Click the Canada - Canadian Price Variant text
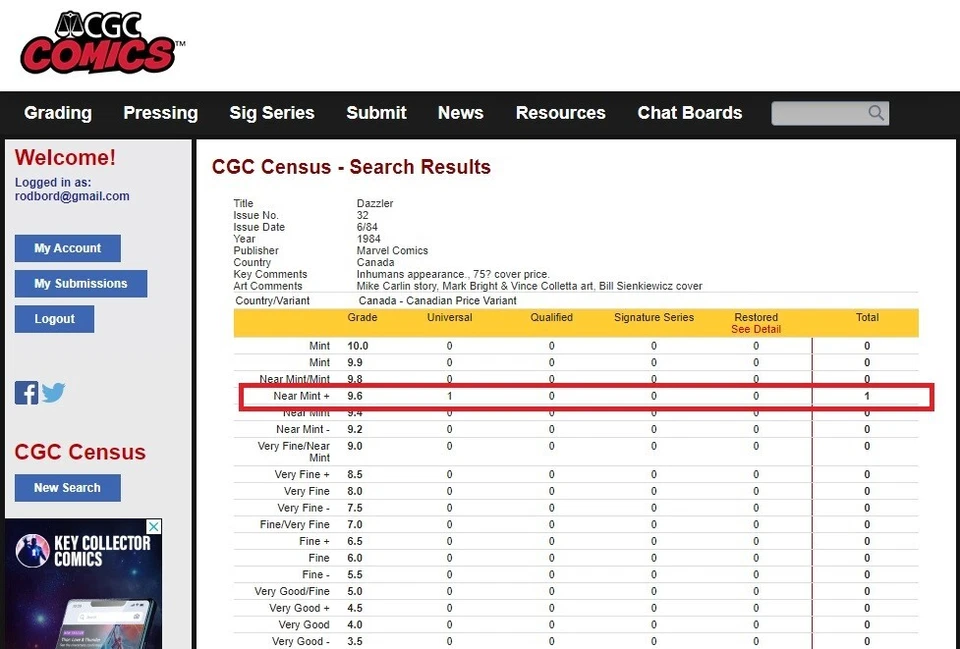The height and width of the screenshot is (649, 960). click(x=437, y=301)
